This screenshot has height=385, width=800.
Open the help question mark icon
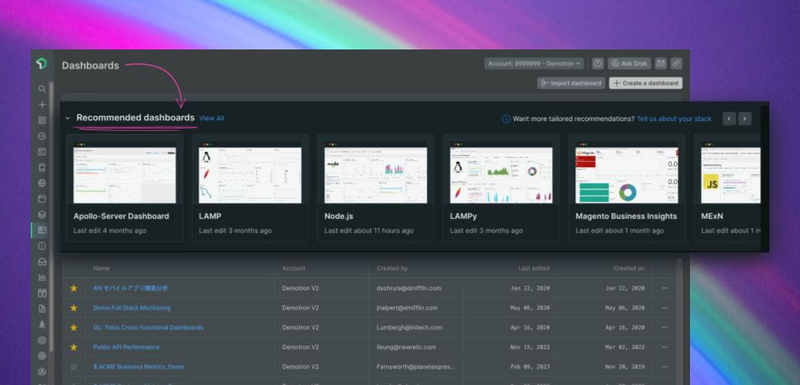tap(598, 64)
